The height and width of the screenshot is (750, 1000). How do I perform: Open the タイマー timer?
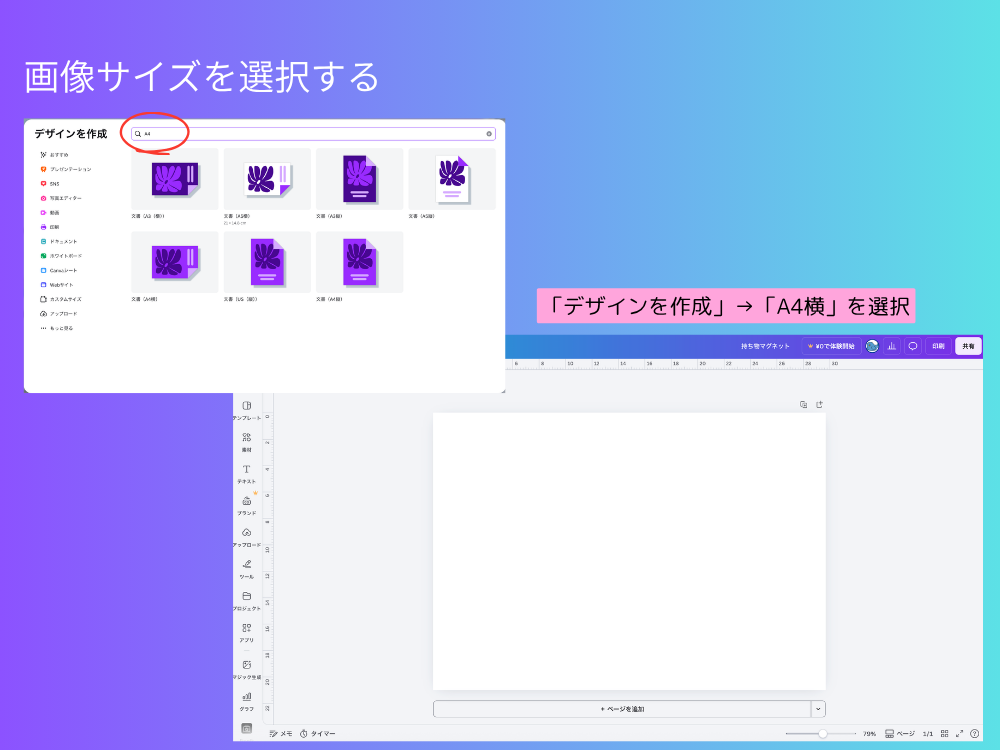(318, 733)
